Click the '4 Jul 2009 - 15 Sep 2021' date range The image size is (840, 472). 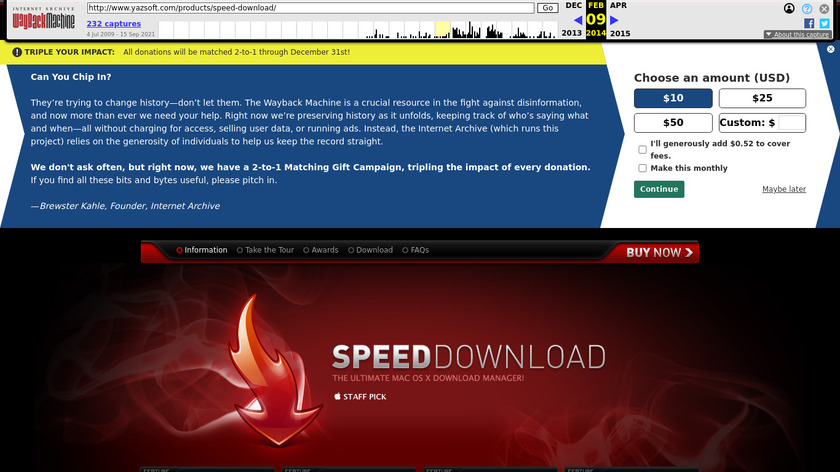coord(121,34)
